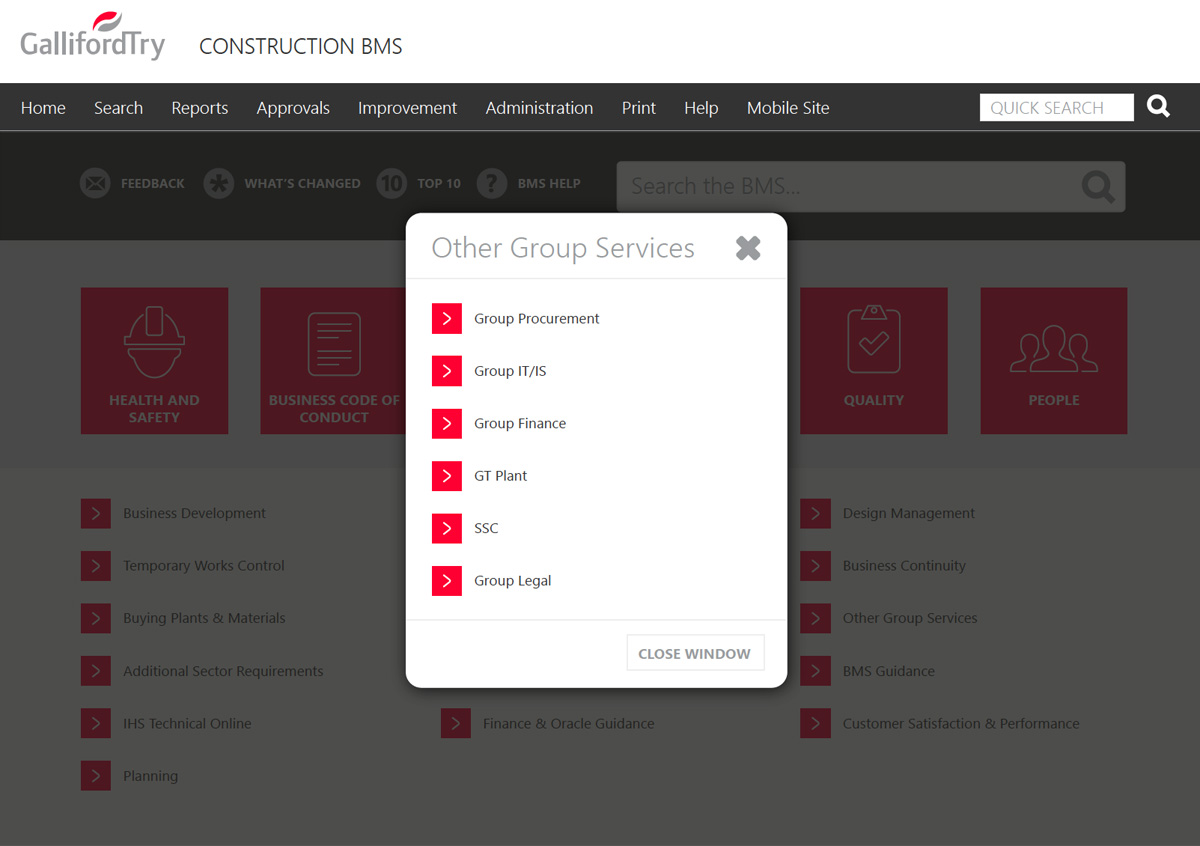Click the arrow icon beside SSC
The image size is (1200, 846).
tap(447, 528)
